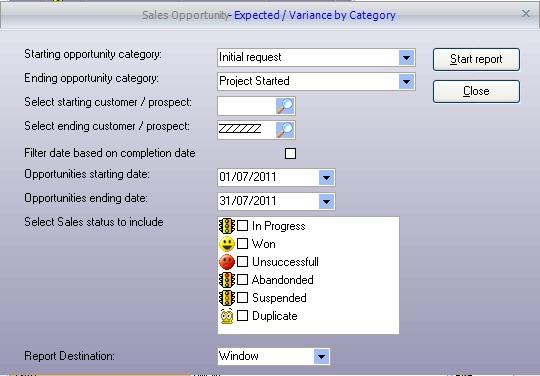Click the Unsuccessfull status label
The image size is (540, 376).
(285, 262)
